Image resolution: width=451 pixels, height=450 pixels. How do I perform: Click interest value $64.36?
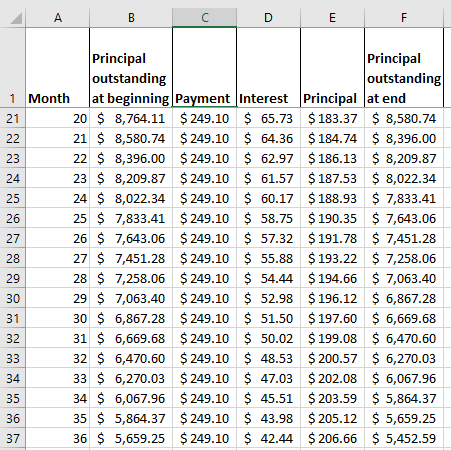(x=268, y=138)
